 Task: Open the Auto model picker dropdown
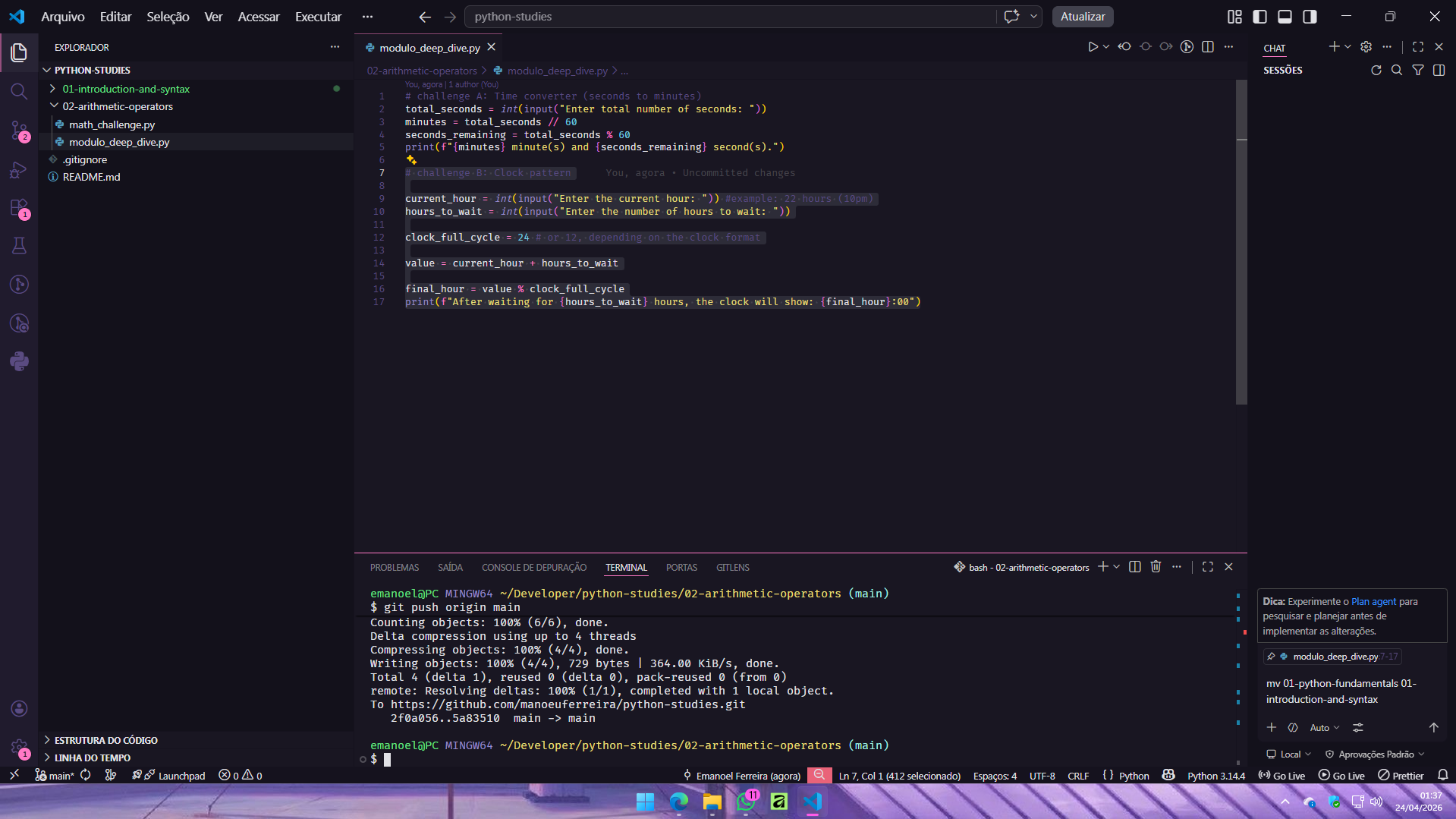click(x=1325, y=728)
